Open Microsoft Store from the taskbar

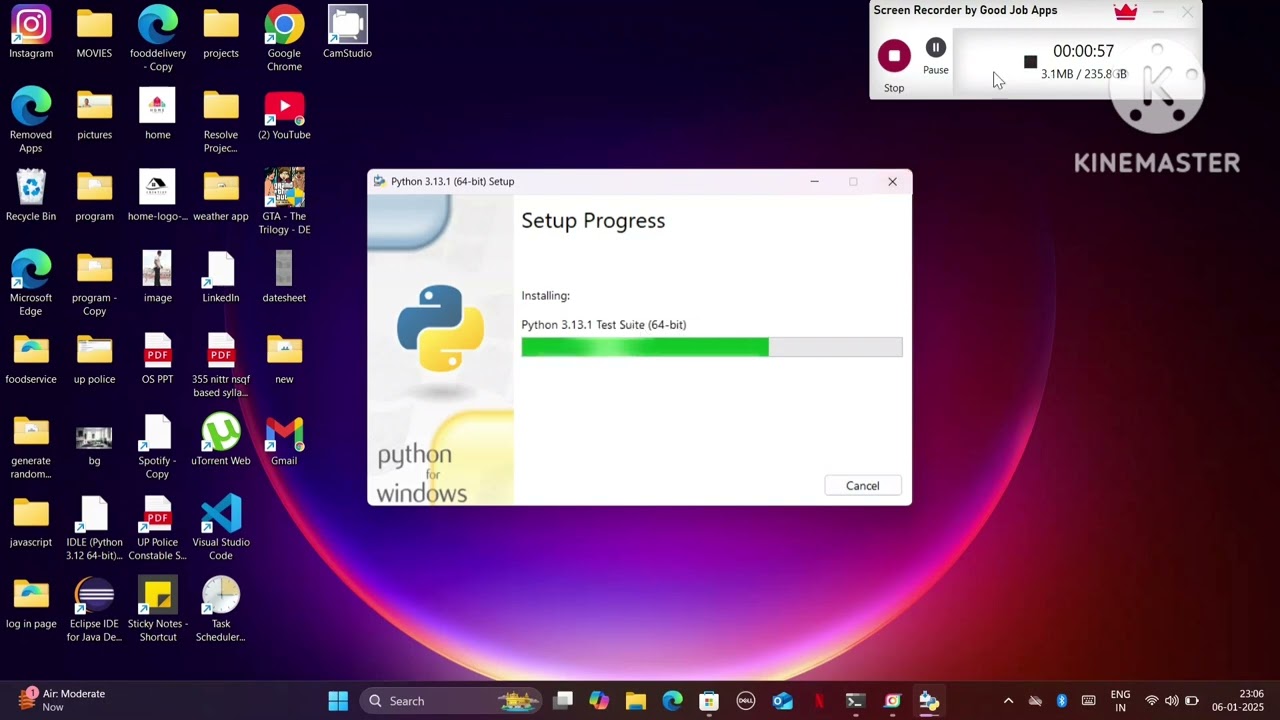point(709,701)
